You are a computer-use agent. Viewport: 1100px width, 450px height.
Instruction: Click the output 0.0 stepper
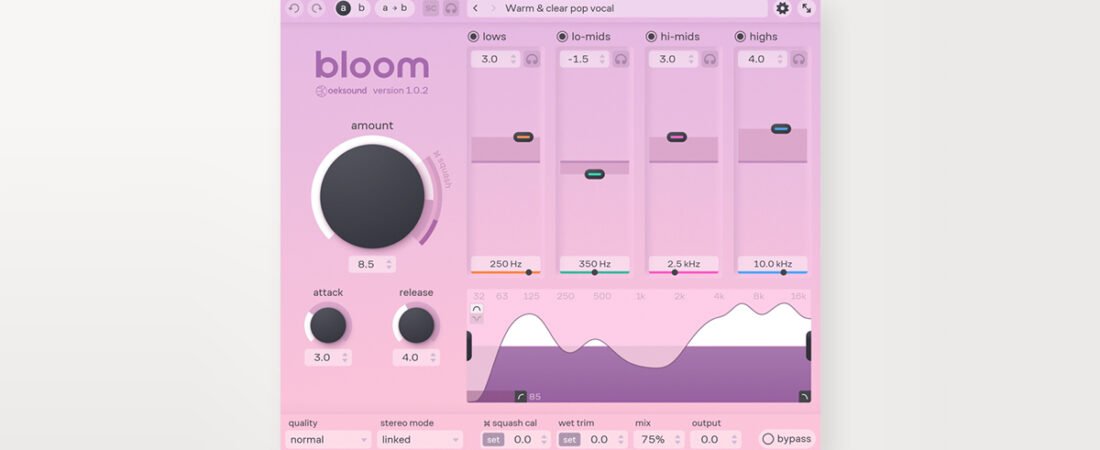[x=716, y=439]
